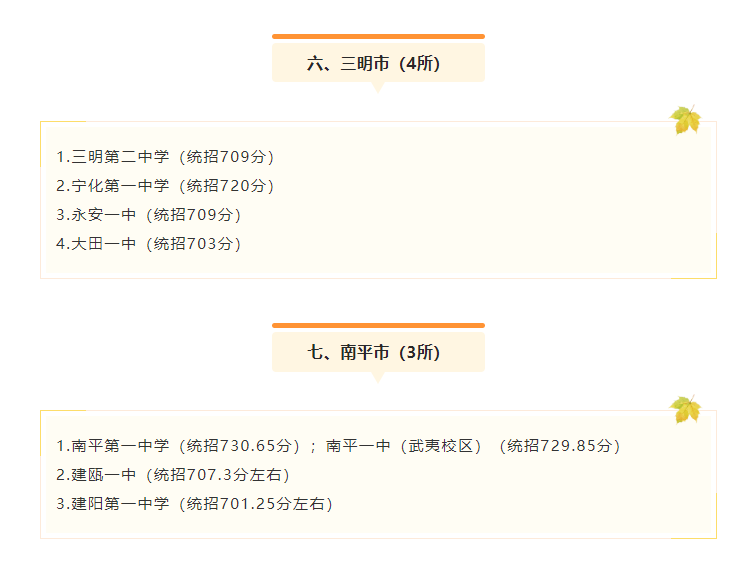The image size is (756, 575).
Task: Select 建阳第一中学 (统招701.25分左右) entry
Action: (194, 504)
